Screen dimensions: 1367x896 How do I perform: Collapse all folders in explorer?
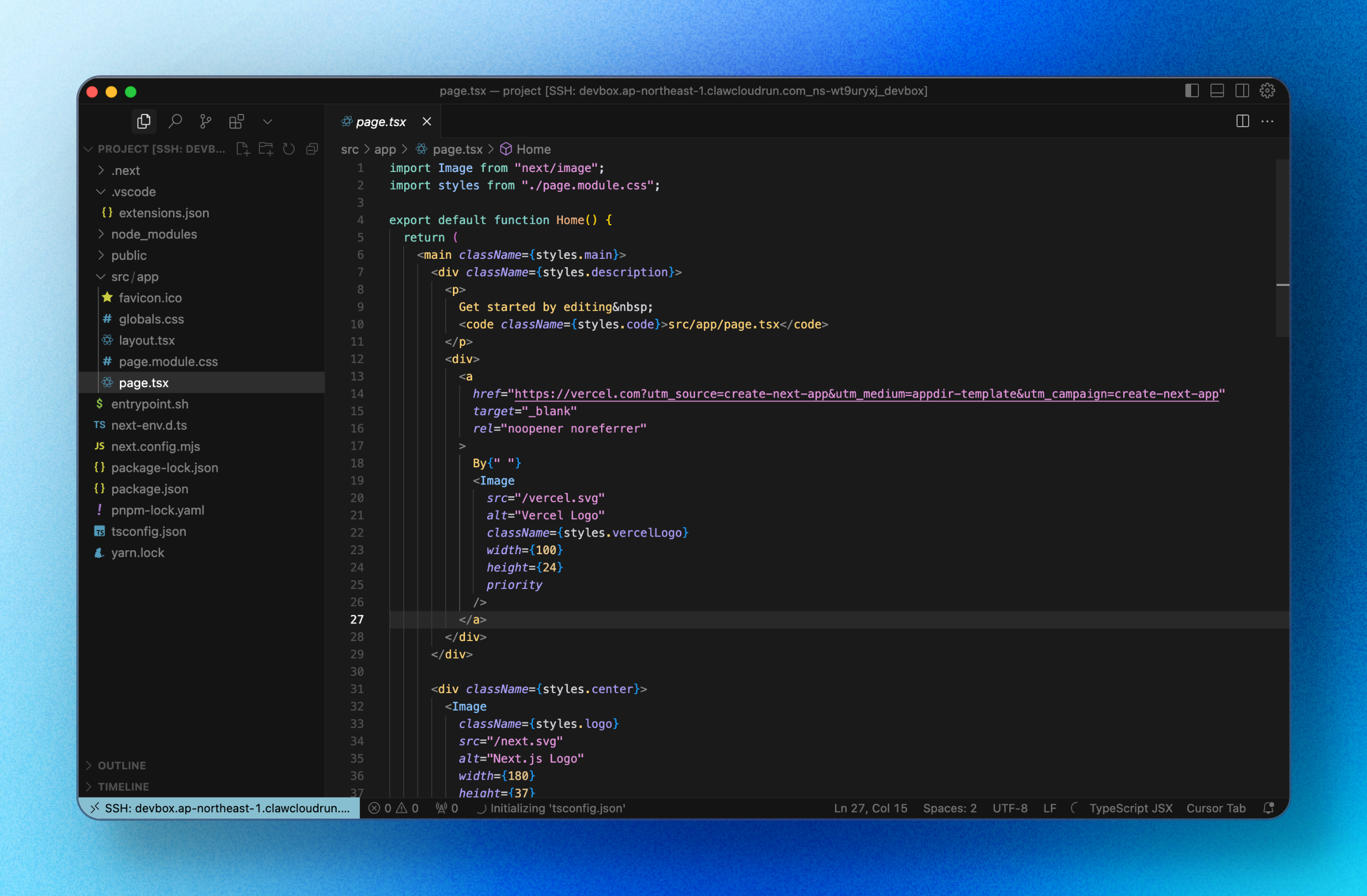point(312,149)
